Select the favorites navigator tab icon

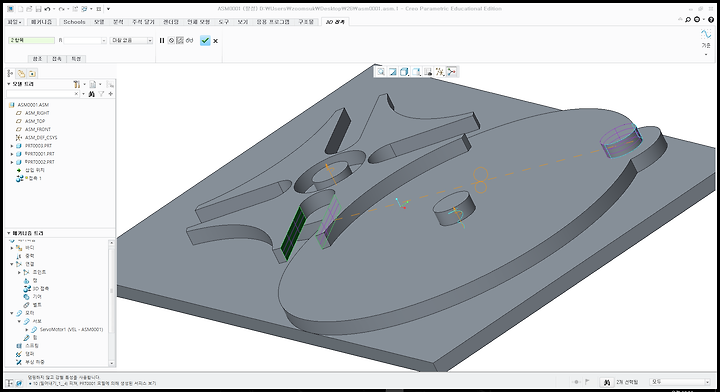click(x=32, y=73)
